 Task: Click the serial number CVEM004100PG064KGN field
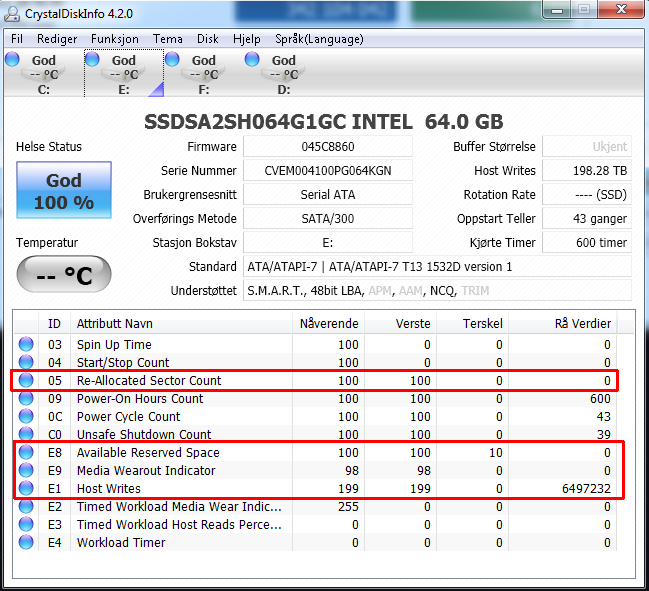(328, 171)
